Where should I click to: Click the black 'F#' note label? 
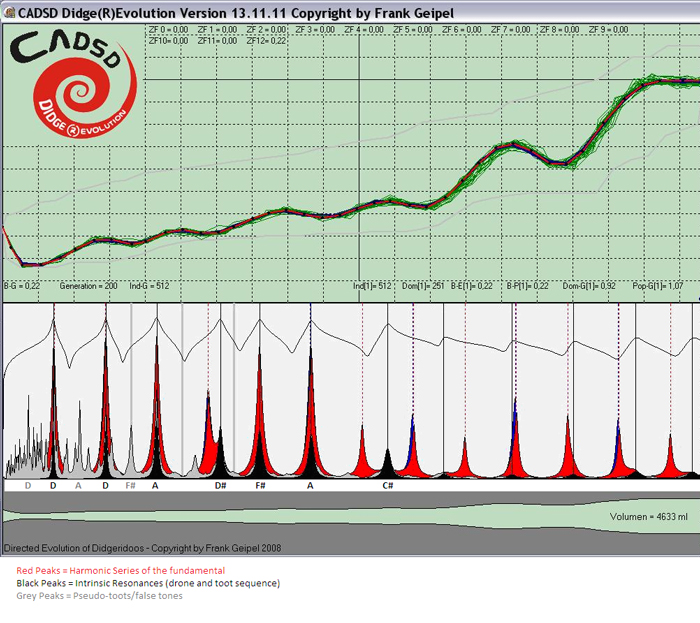point(261,486)
